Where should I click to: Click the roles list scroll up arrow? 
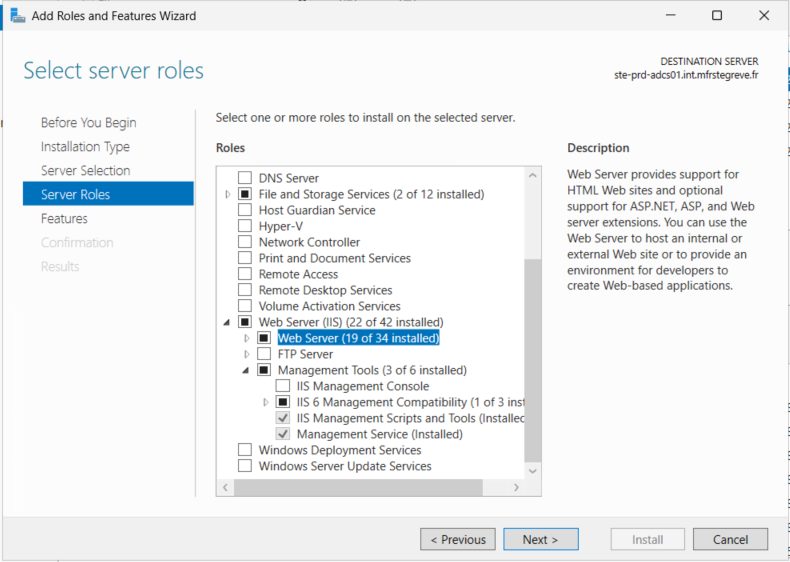click(x=533, y=175)
